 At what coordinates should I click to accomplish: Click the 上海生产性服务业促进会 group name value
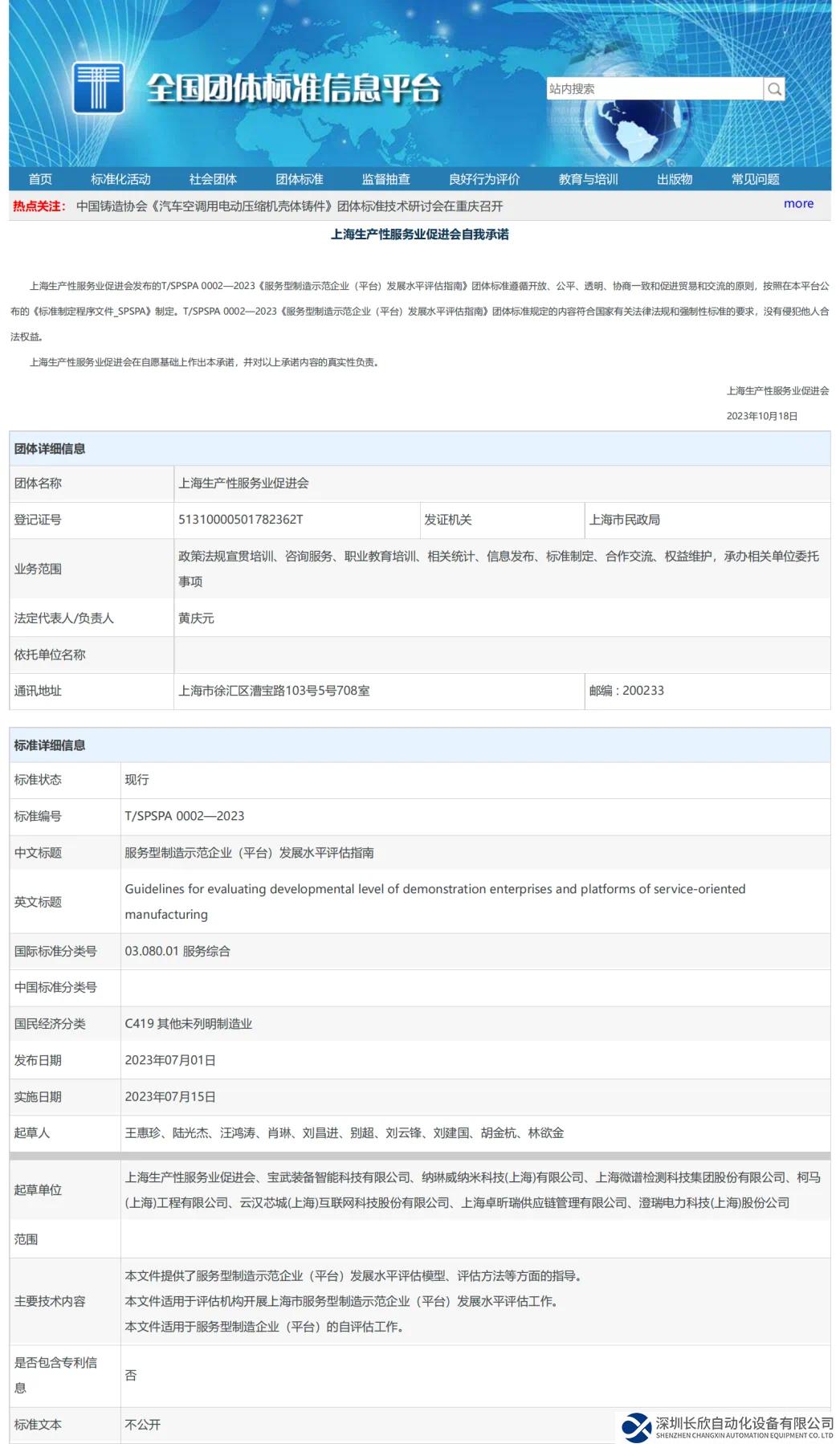(243, 483)
